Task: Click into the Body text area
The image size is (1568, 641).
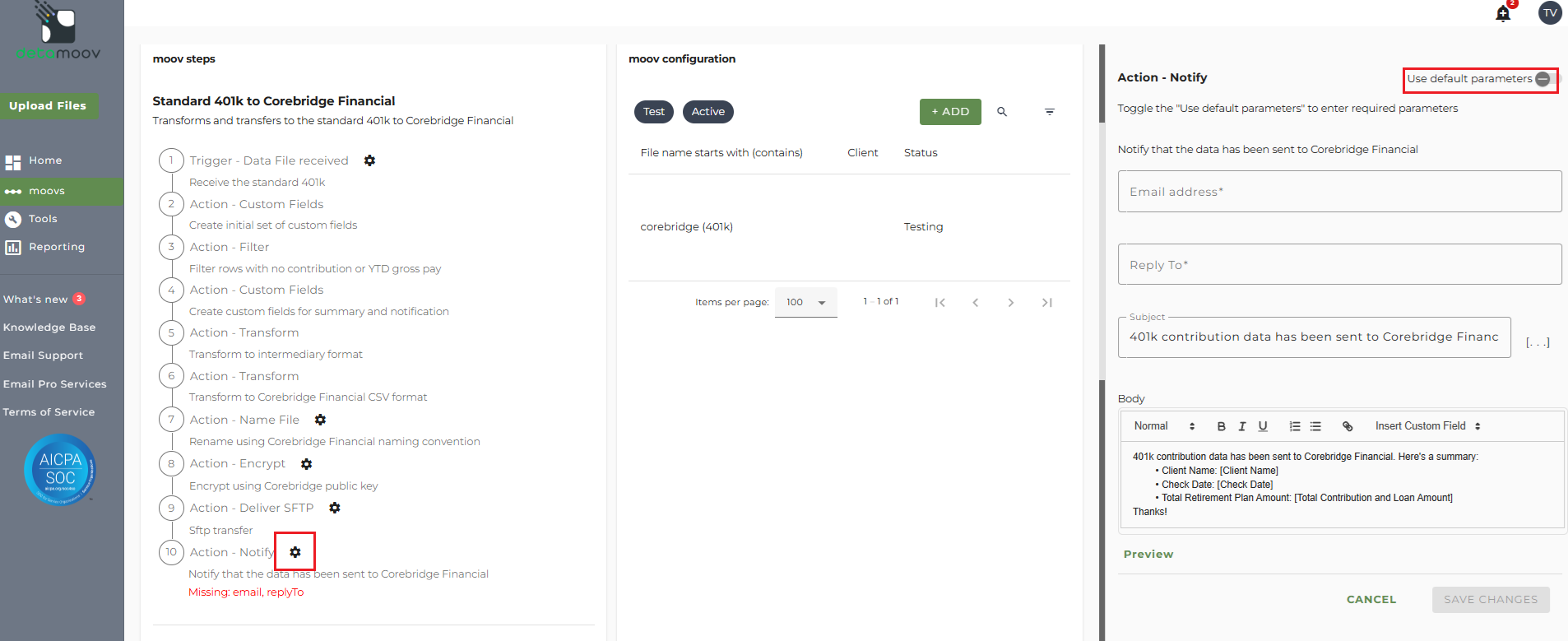Action: [x=1343, y=485]
